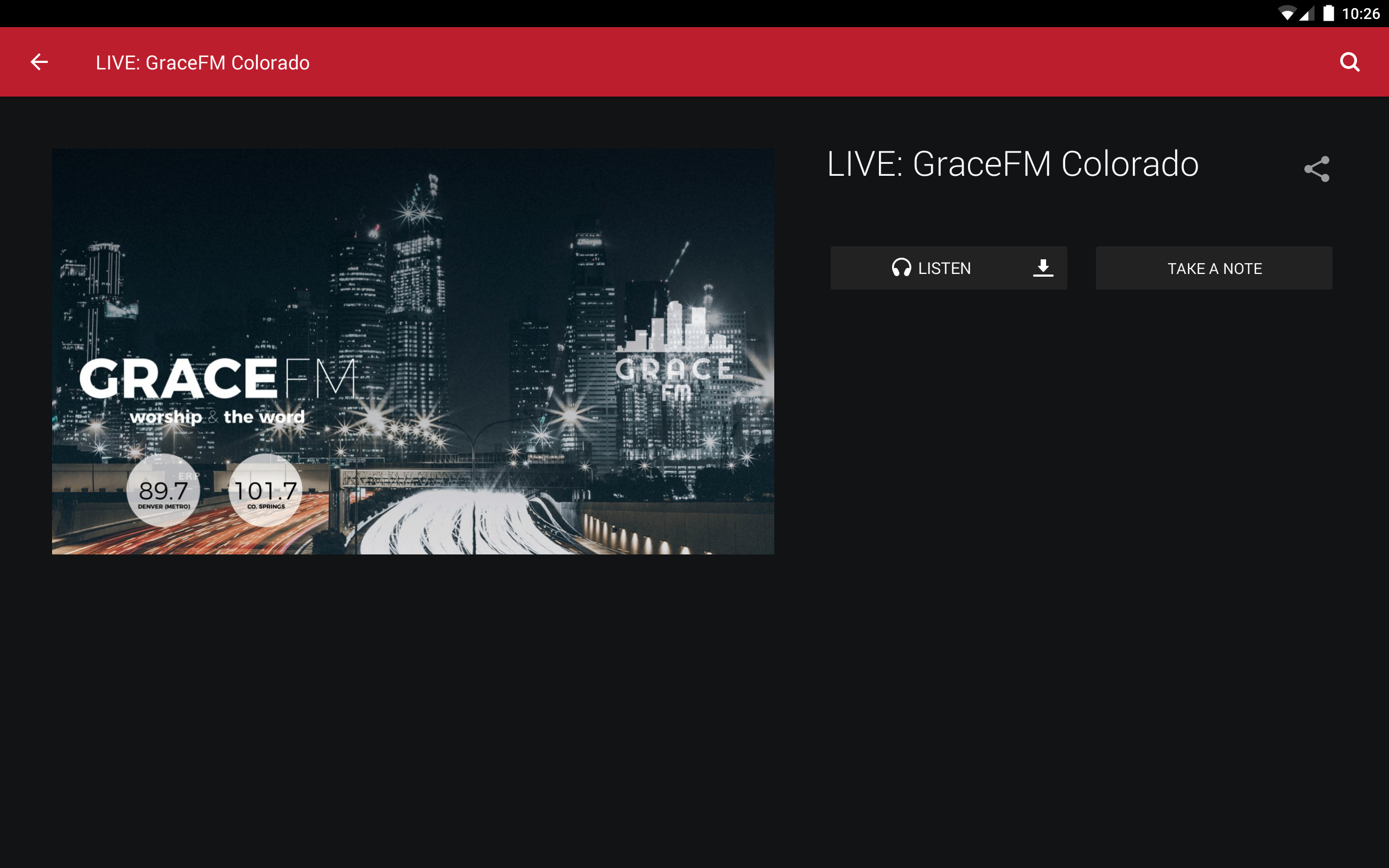This screenshot has height=868, width=1389.
Task: Select the red app bar title text
Action: (x=202, y=62)
